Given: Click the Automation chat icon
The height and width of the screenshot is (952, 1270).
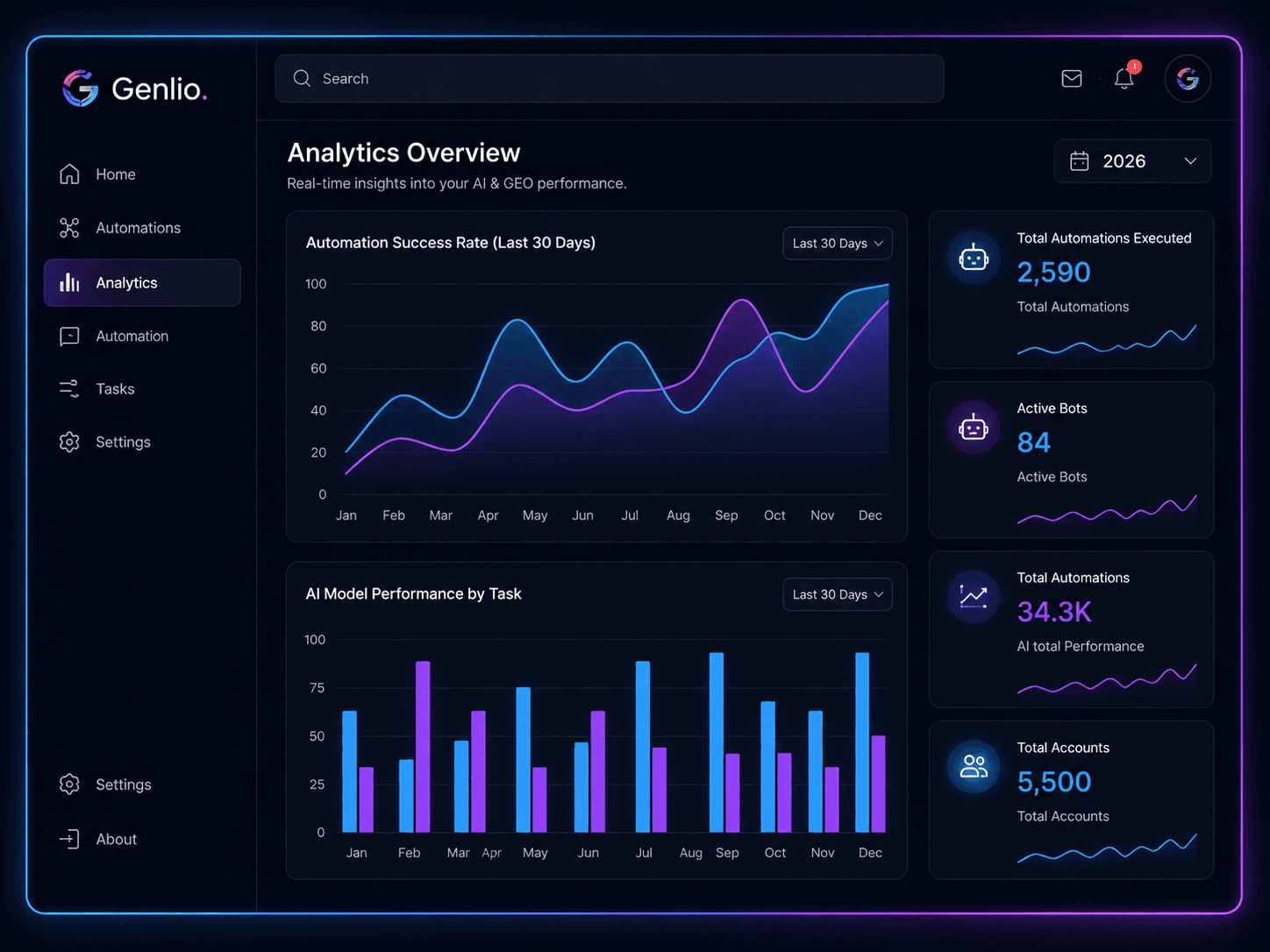Looking at the screenshot, I should click(x=69, y=337).
